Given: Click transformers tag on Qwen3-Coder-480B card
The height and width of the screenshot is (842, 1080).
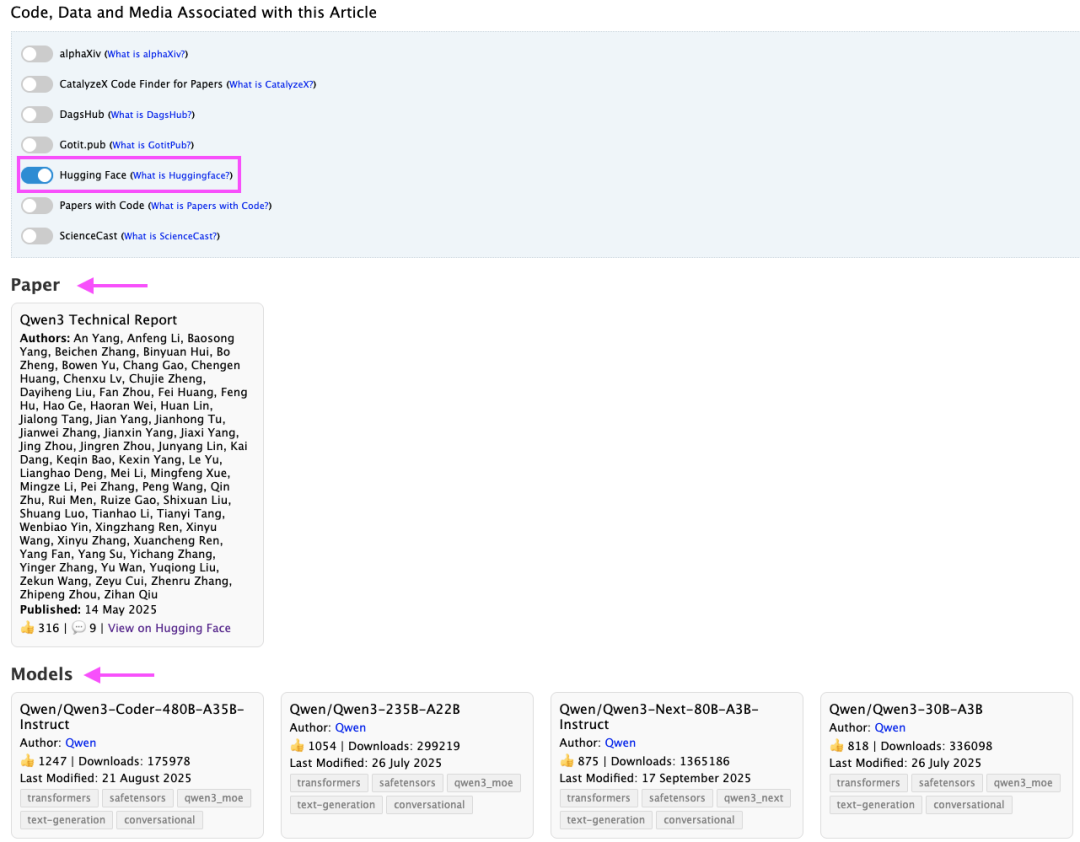Looking at the screenshot, I should (x=59, y=798).
